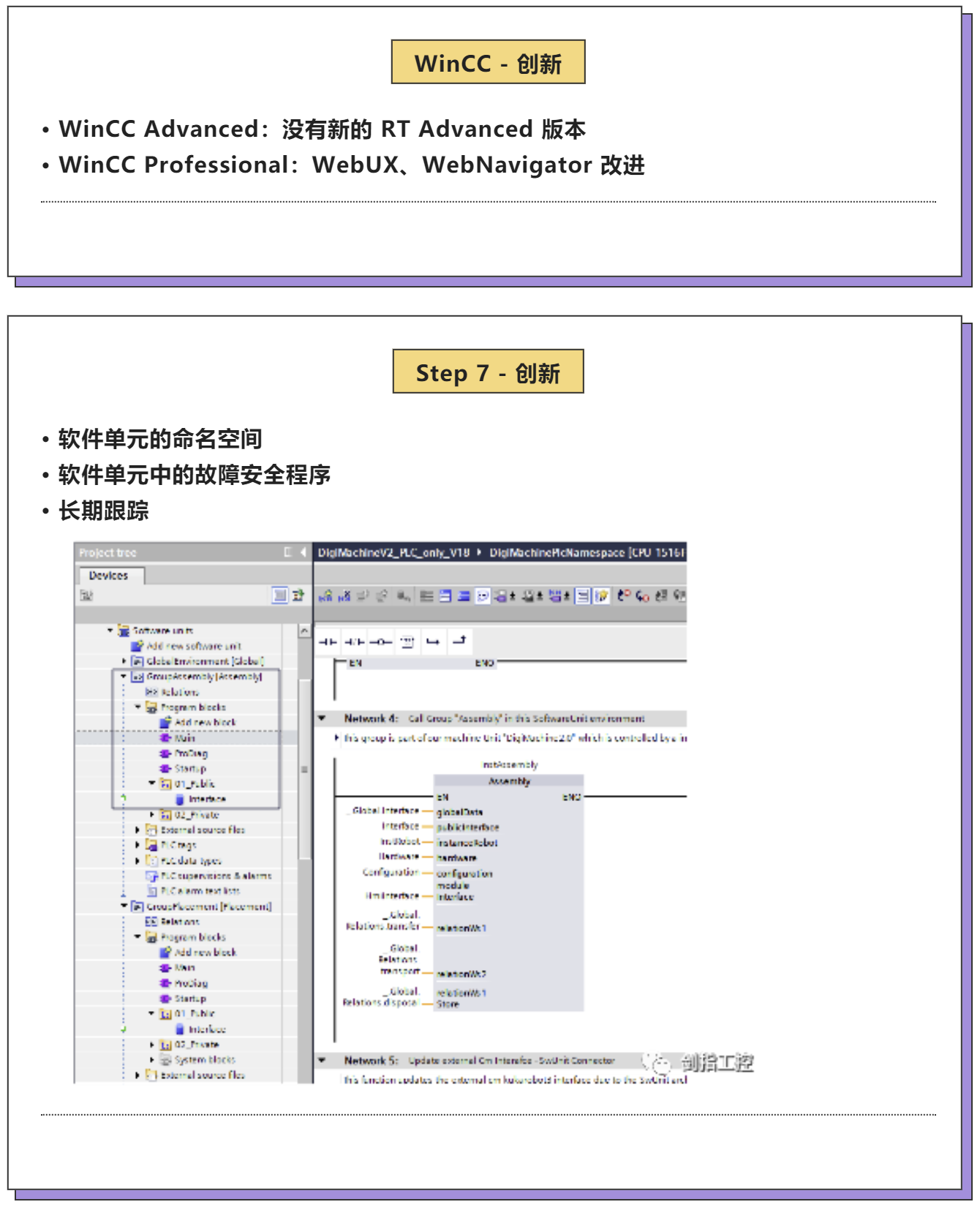Screen dimensions: 980x1210
Task: Expand the Network 4 comment text arrow
Action: point(337,737)
